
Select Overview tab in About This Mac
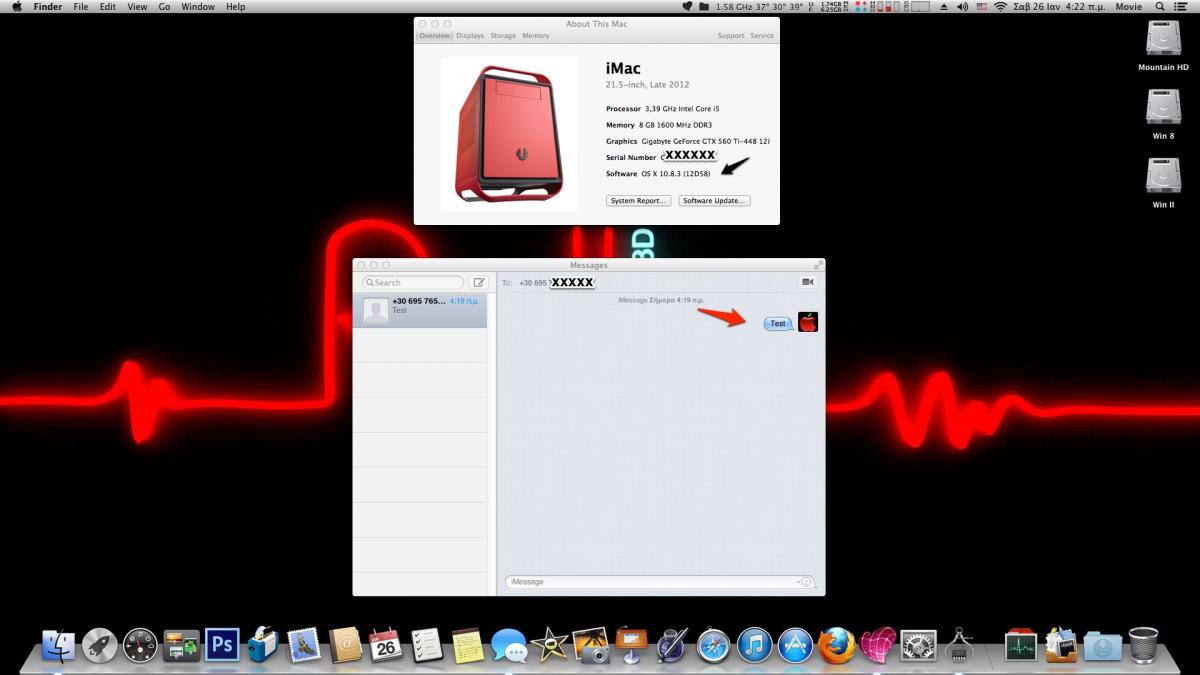click(434, 36)
